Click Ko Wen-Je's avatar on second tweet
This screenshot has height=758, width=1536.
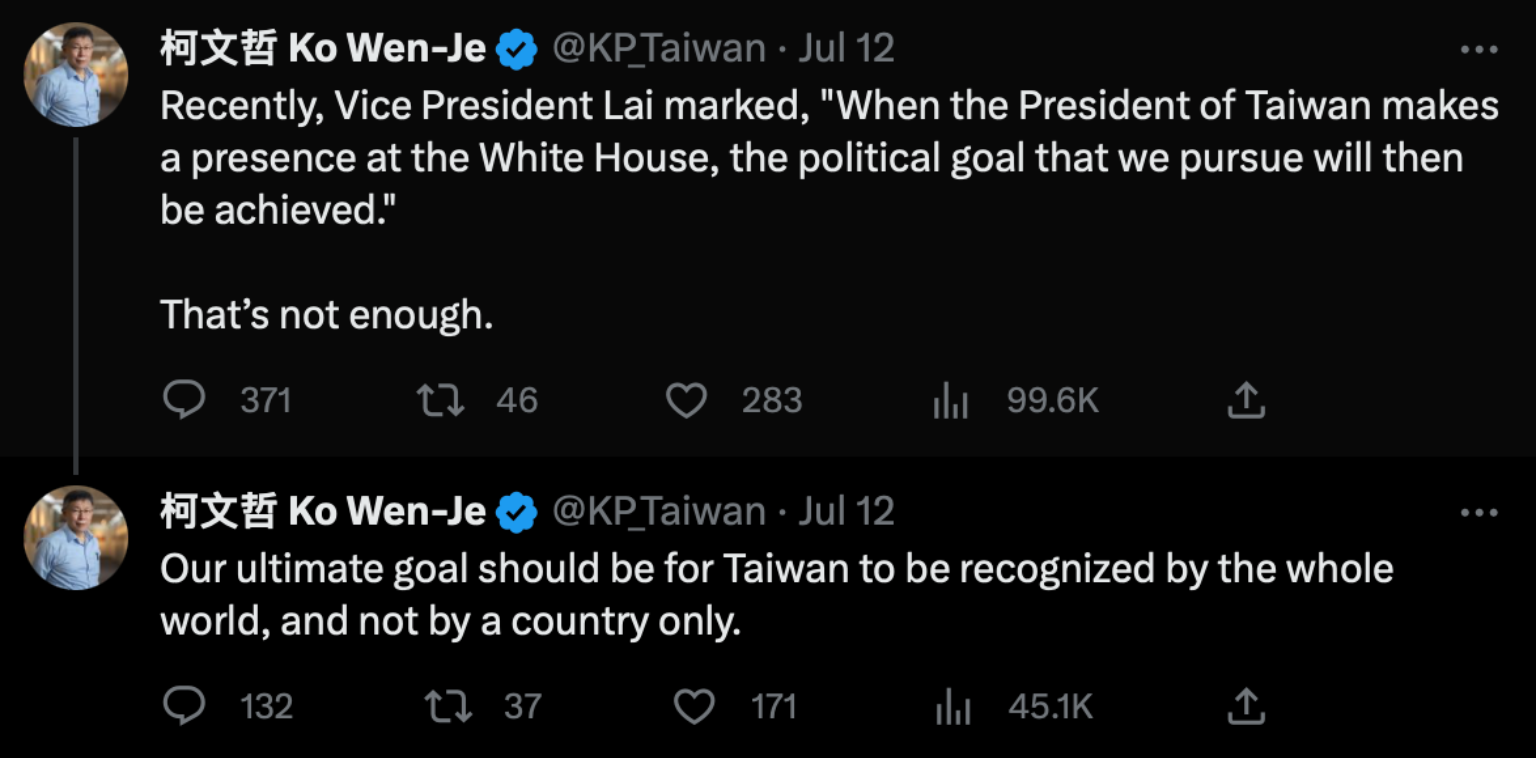coord(76,538)
